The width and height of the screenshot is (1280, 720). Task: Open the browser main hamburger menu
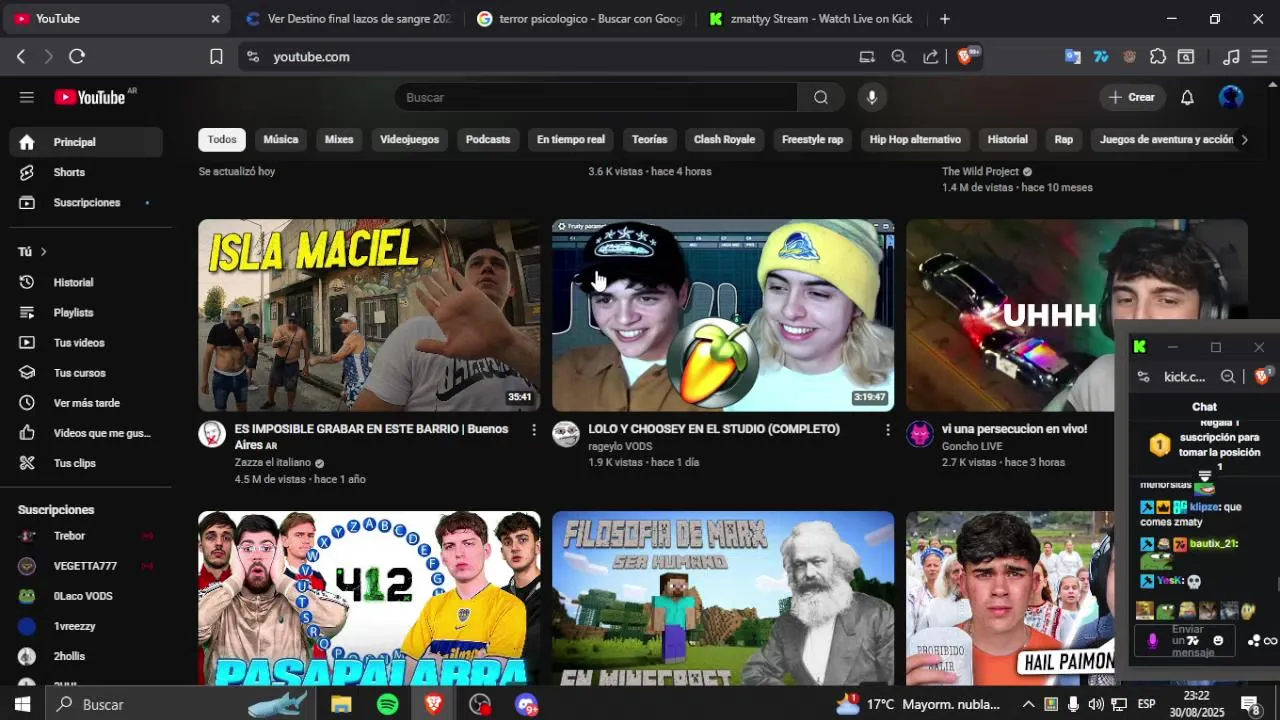[x=1259, y=57]
